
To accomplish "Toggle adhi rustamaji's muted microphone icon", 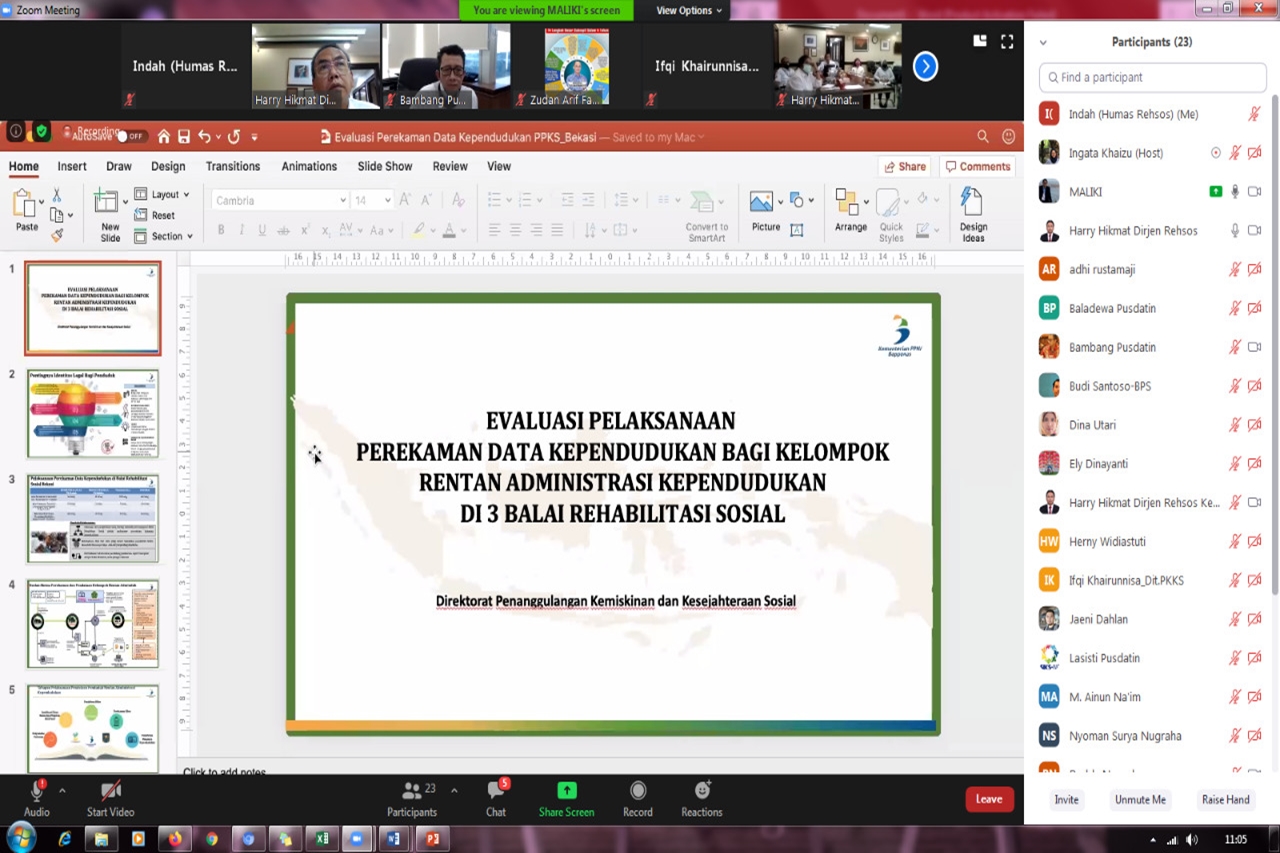I will pos(1235,270).
